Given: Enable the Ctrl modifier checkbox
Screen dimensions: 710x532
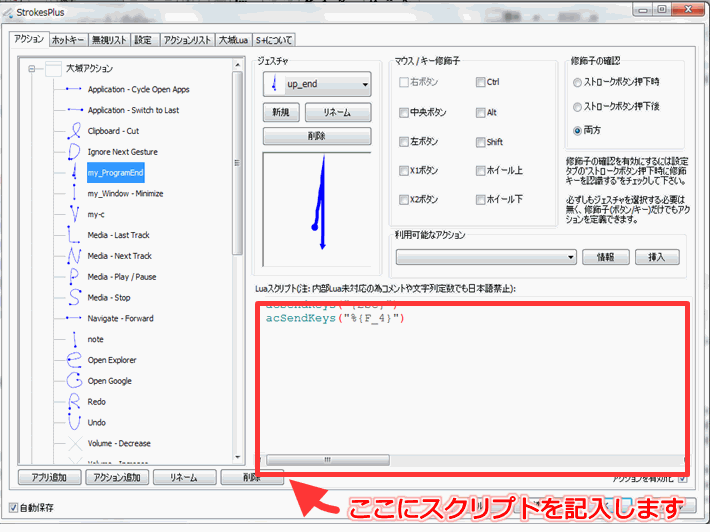Looking at the screenshot, I should pos(481,82).
